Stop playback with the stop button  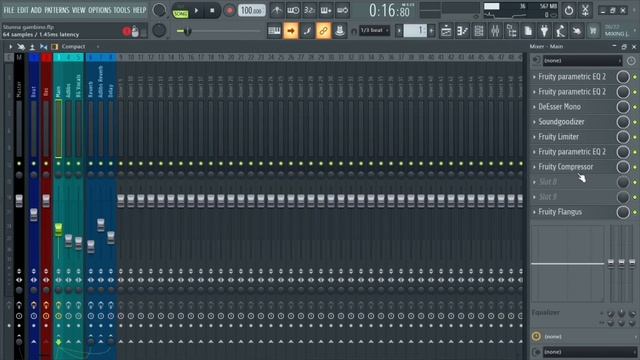pos(212,11)
